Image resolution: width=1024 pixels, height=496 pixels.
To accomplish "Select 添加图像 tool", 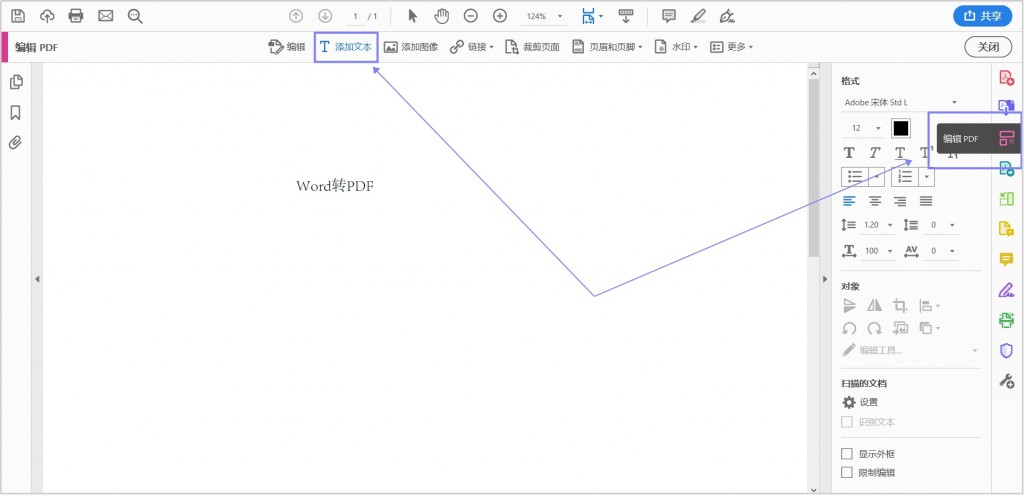I will coord(411,47).
